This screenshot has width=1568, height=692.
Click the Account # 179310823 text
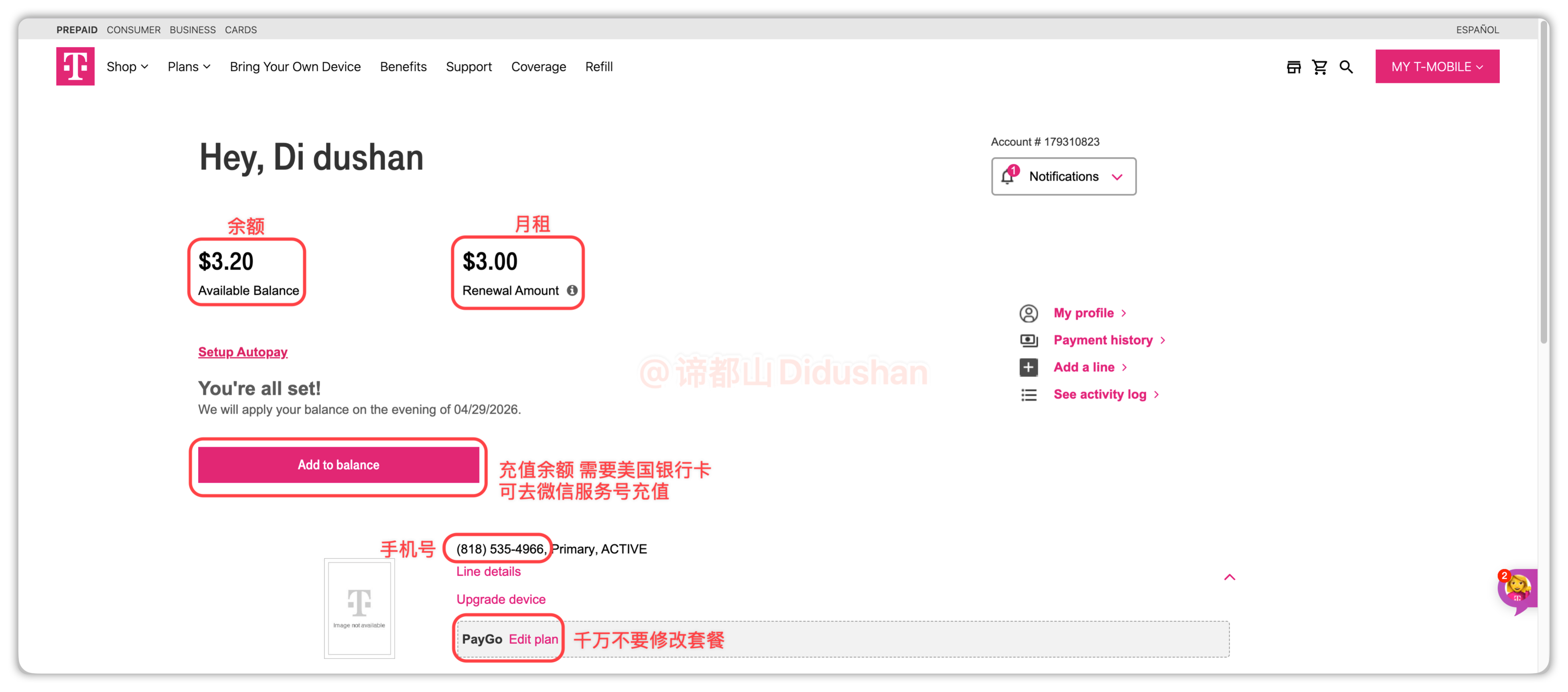tap(1045, 142)
